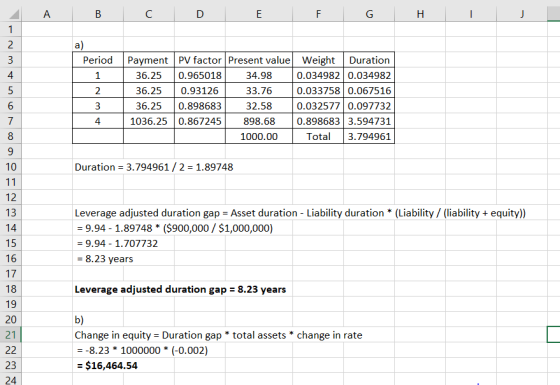Click the Payment header cell

click(149, 60)
